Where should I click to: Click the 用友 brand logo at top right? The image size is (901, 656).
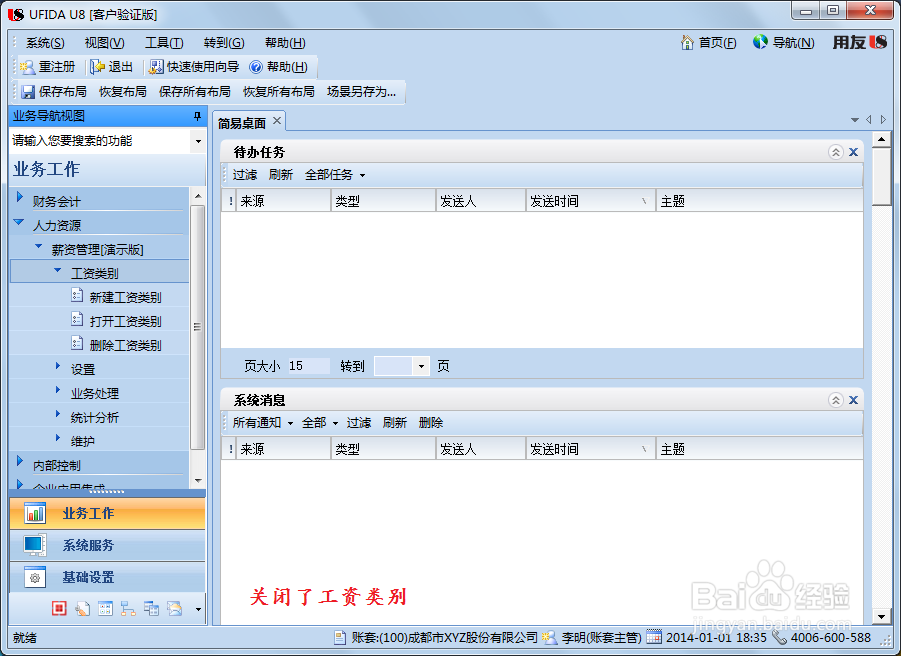[860, 42]
